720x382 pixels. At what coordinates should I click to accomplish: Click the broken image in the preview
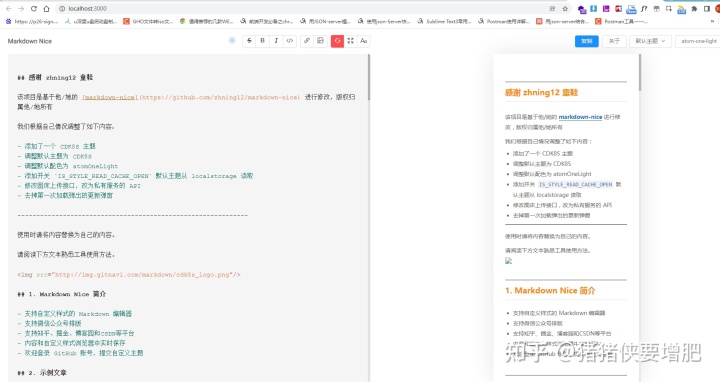[508, 261]
